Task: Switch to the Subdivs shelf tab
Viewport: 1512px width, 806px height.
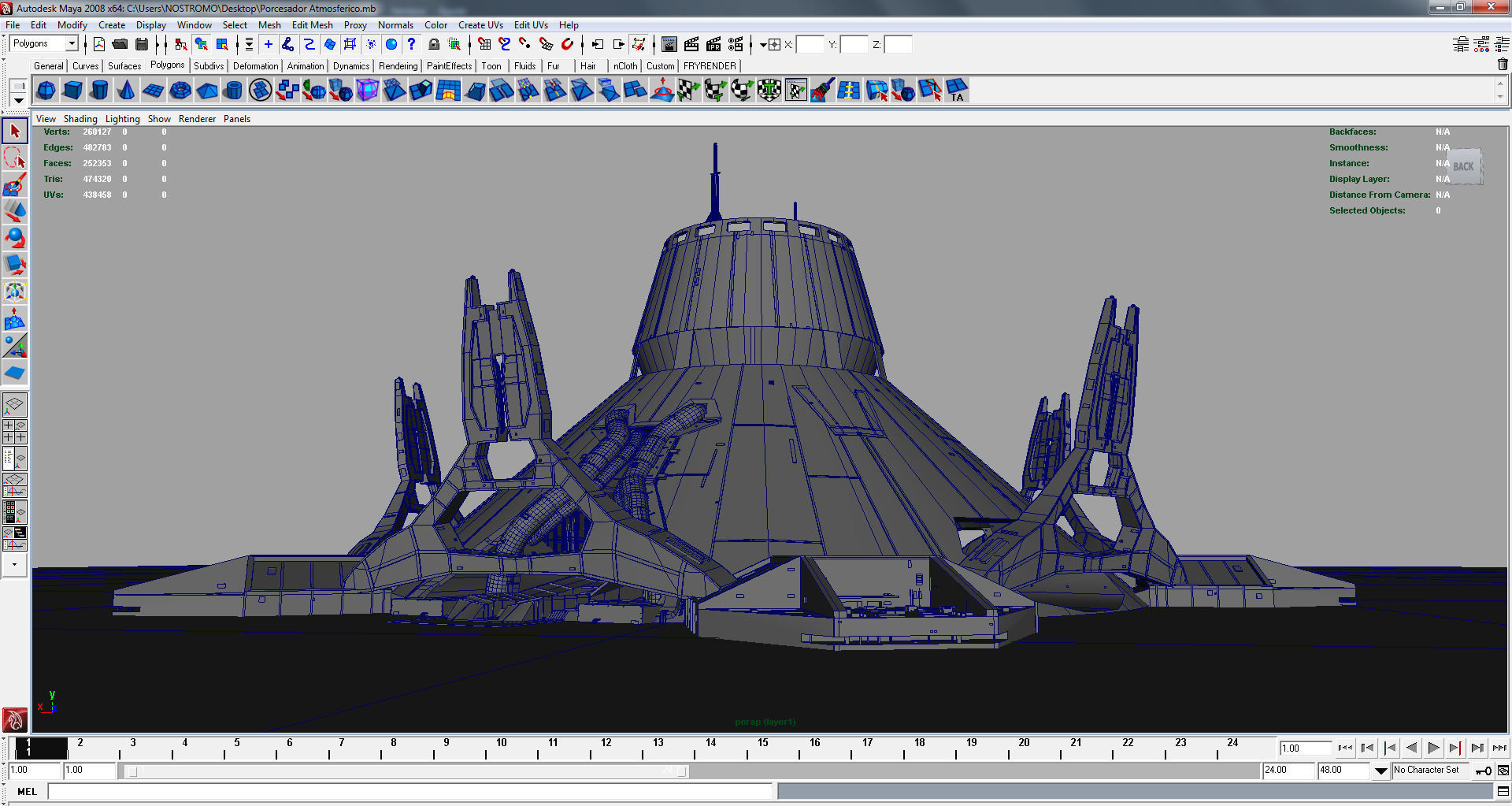Action: click(209, 66)
